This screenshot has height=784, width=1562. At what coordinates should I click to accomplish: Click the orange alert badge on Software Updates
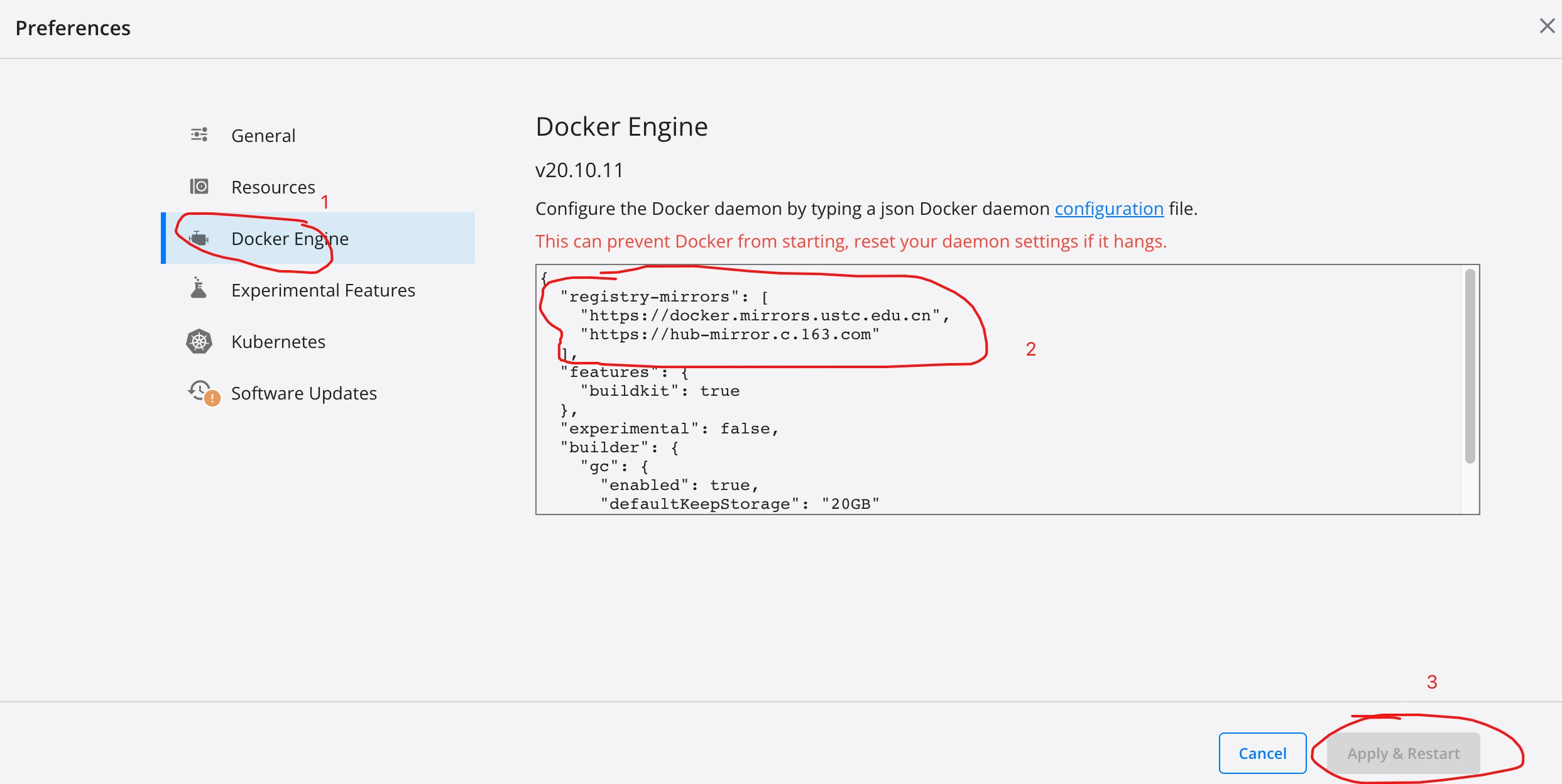(212, 398)
